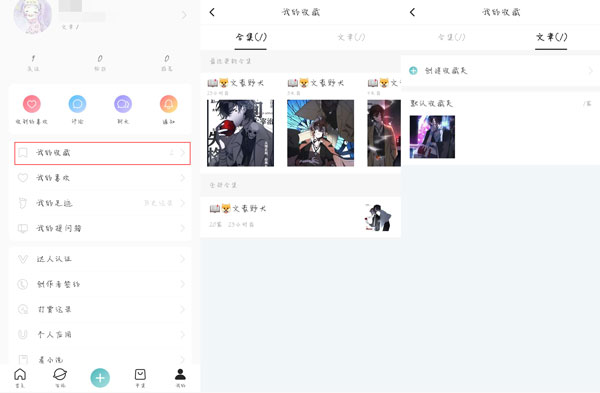Tap the green plus create button in bottom bar

point(100,378)
